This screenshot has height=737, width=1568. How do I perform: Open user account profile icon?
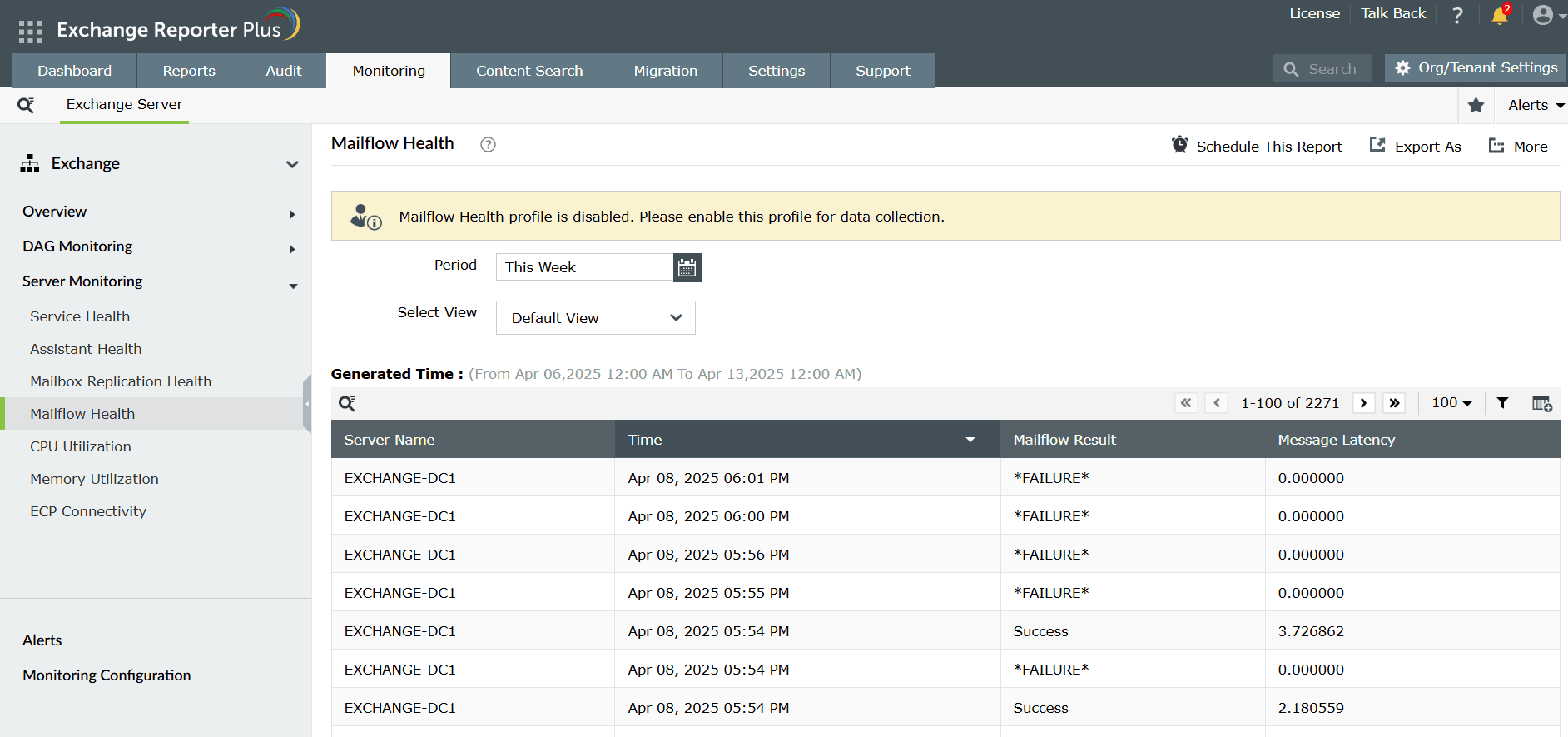[1543, 15]
